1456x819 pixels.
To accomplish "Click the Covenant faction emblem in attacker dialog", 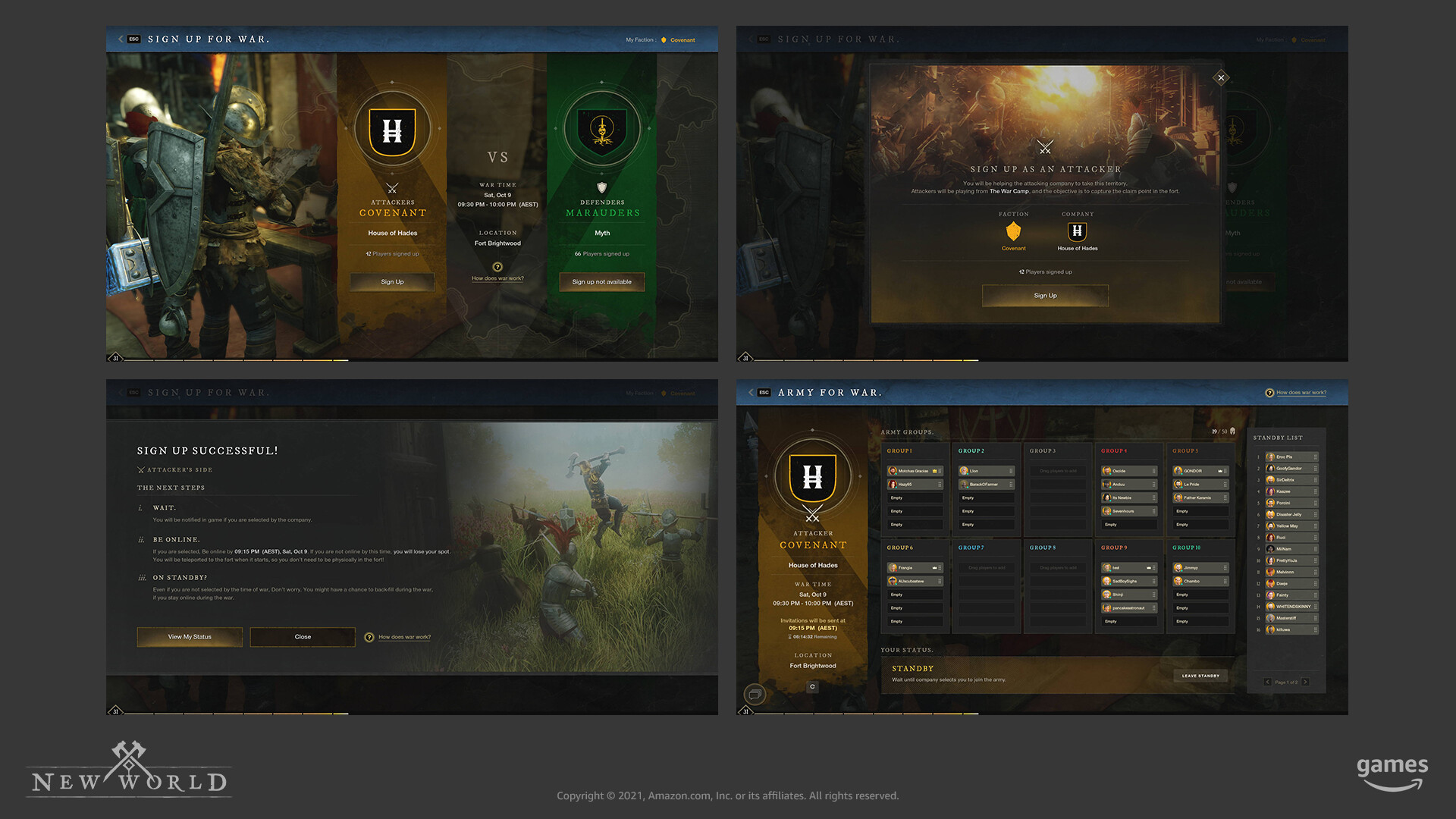I will [1013, 231].
